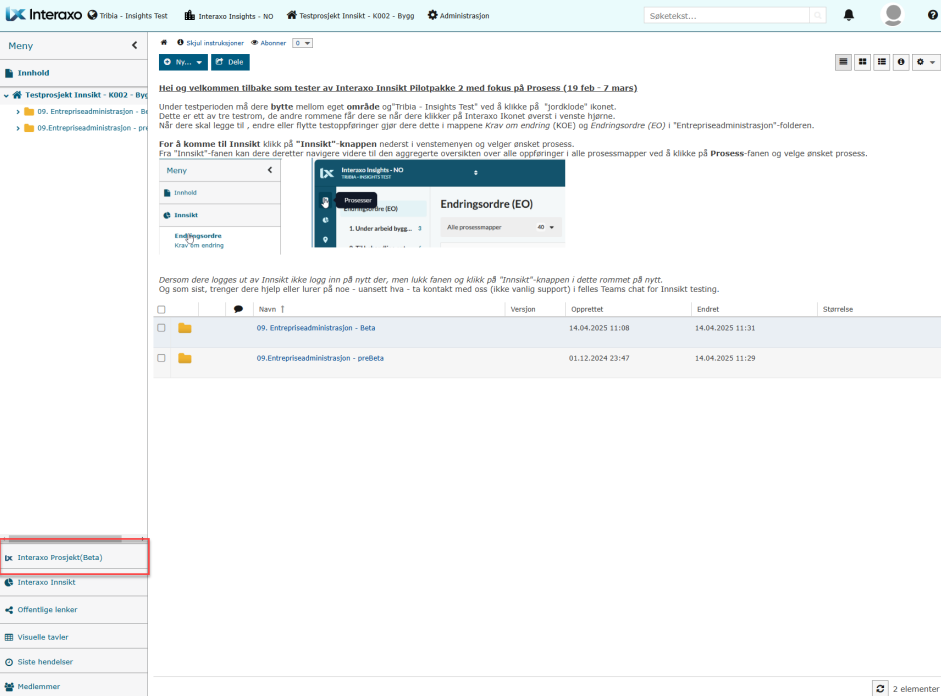Focus the Søketekst search field

[x=727, y=16]
